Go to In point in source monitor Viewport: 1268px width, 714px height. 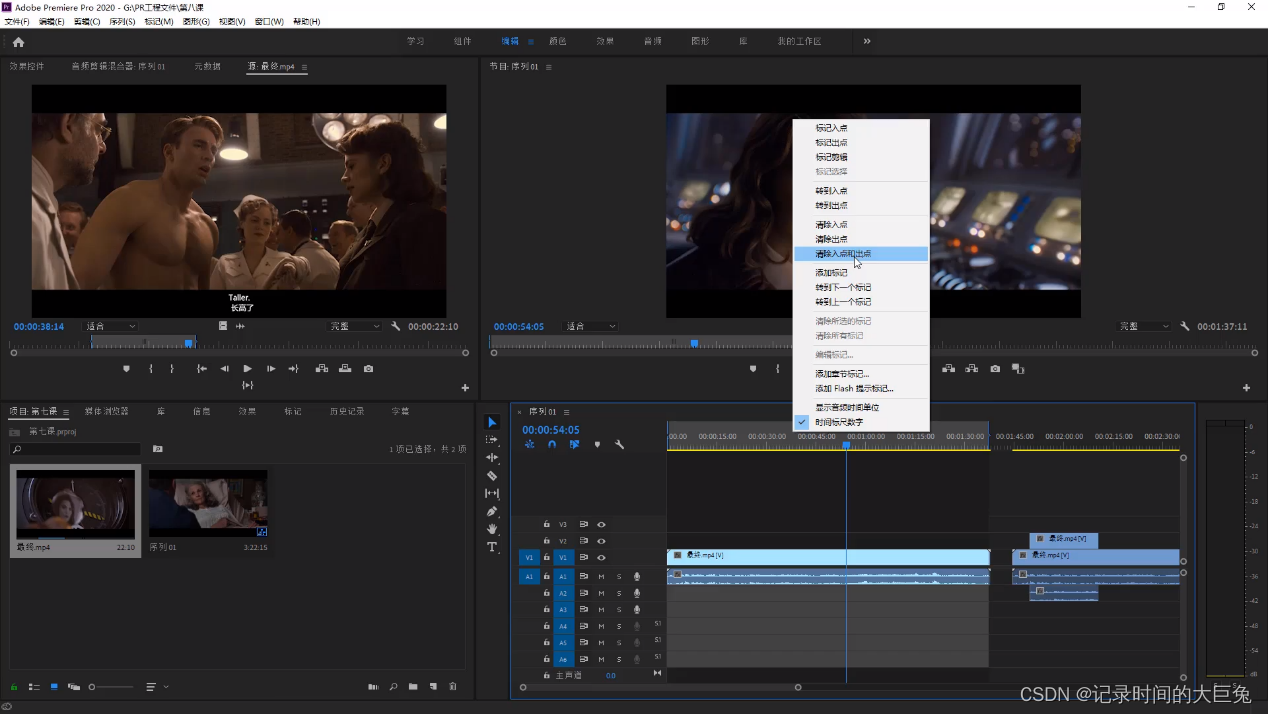202,369
